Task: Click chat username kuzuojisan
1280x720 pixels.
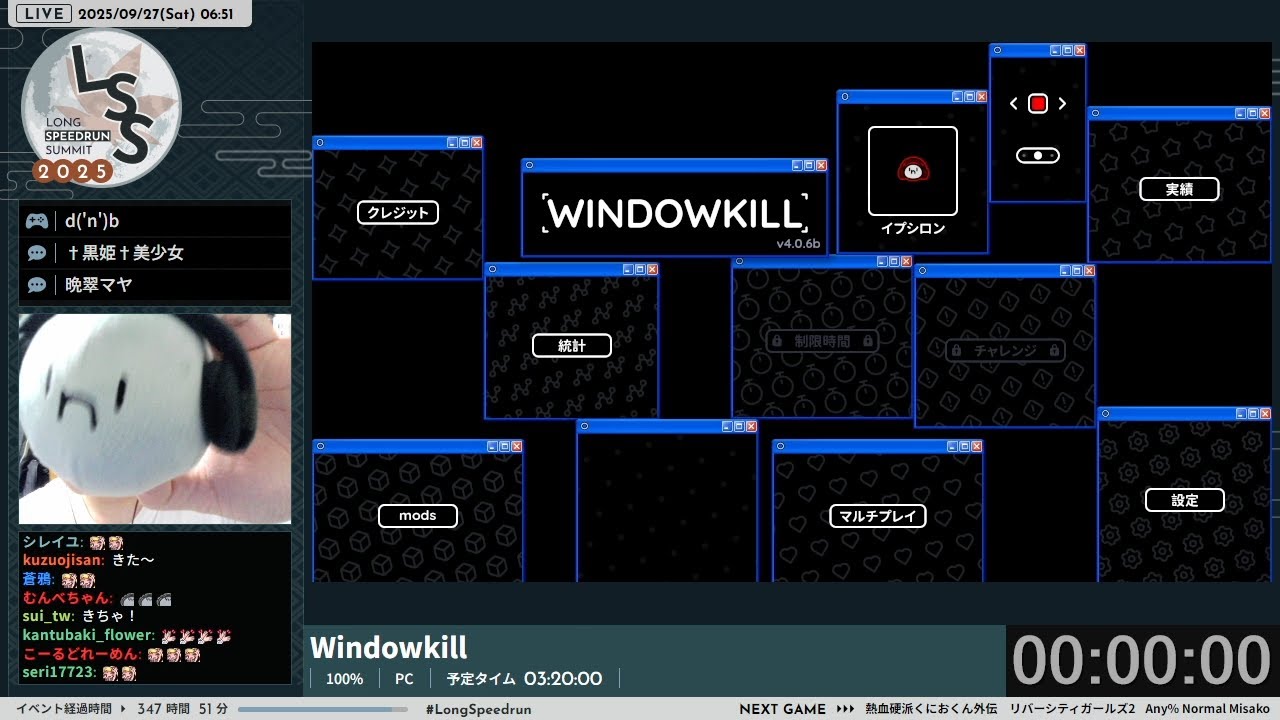Action: tap(64, 560)
